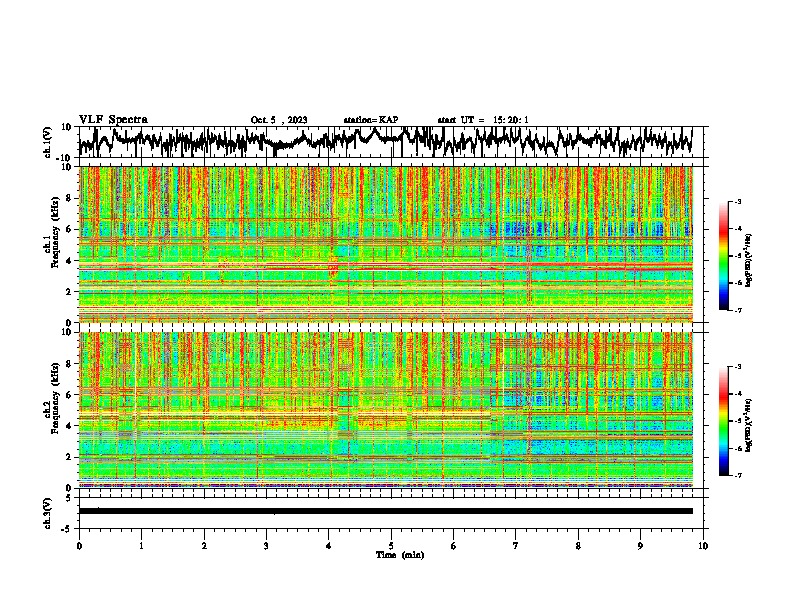This screenshot has height=612, width=792.
Task: Click the "VLF Spectra" plot title
Action: pos(113,120)
